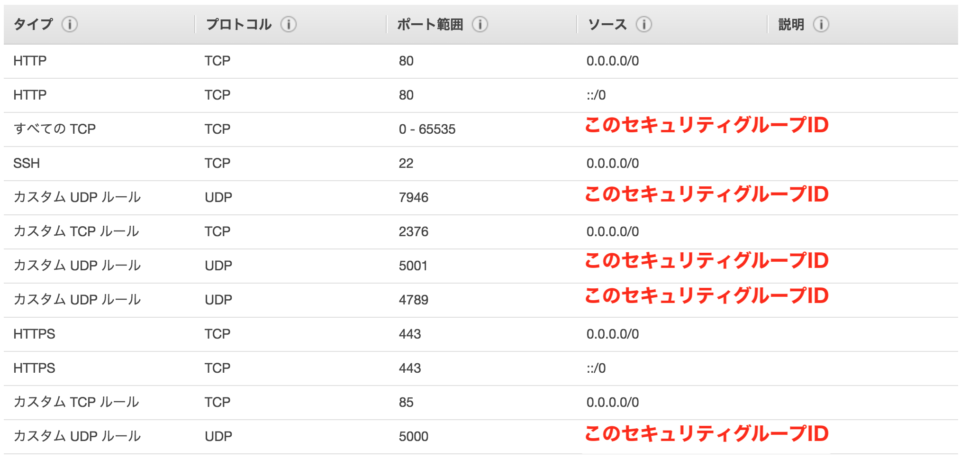Click the custom TCP rule port 2376
Viewport: 960px width, 460px height.
point(480,232)
